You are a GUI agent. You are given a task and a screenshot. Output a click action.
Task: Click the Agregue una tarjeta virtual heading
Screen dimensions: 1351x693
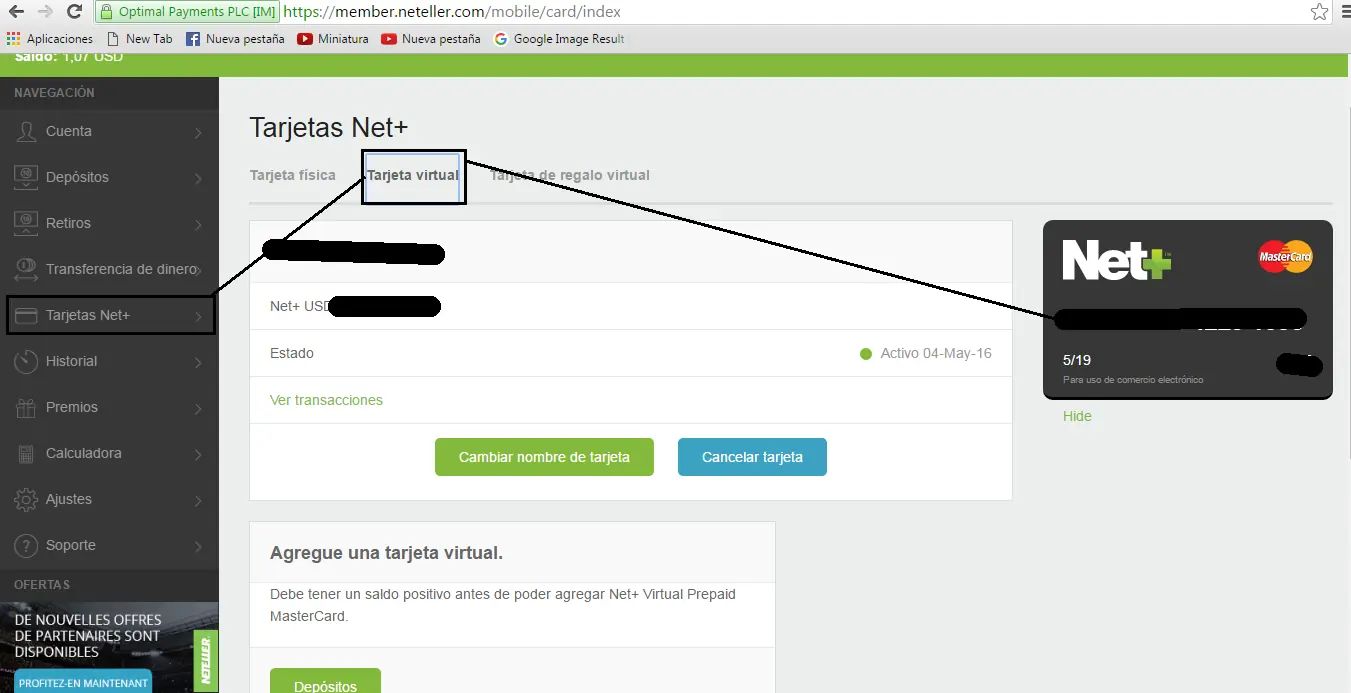point(386,553)
